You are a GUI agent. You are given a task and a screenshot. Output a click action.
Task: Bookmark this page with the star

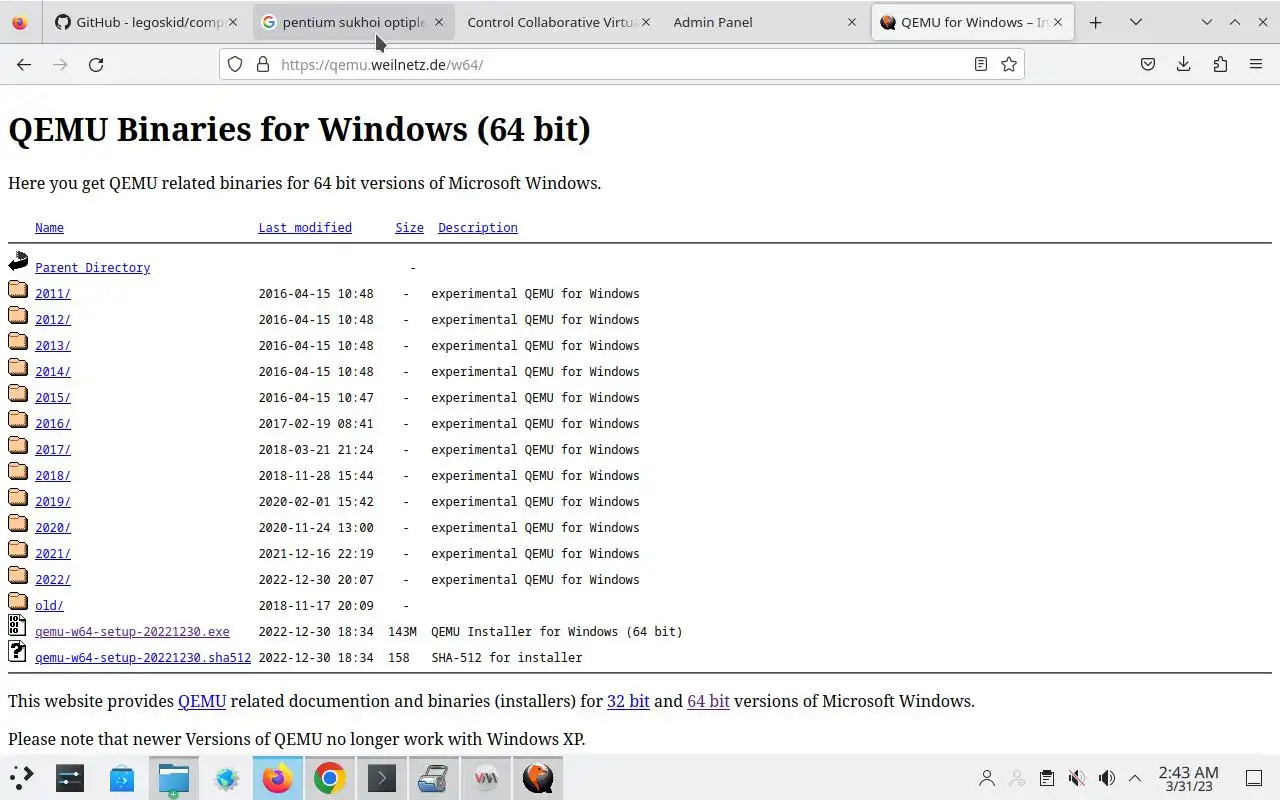point(1009,64)
